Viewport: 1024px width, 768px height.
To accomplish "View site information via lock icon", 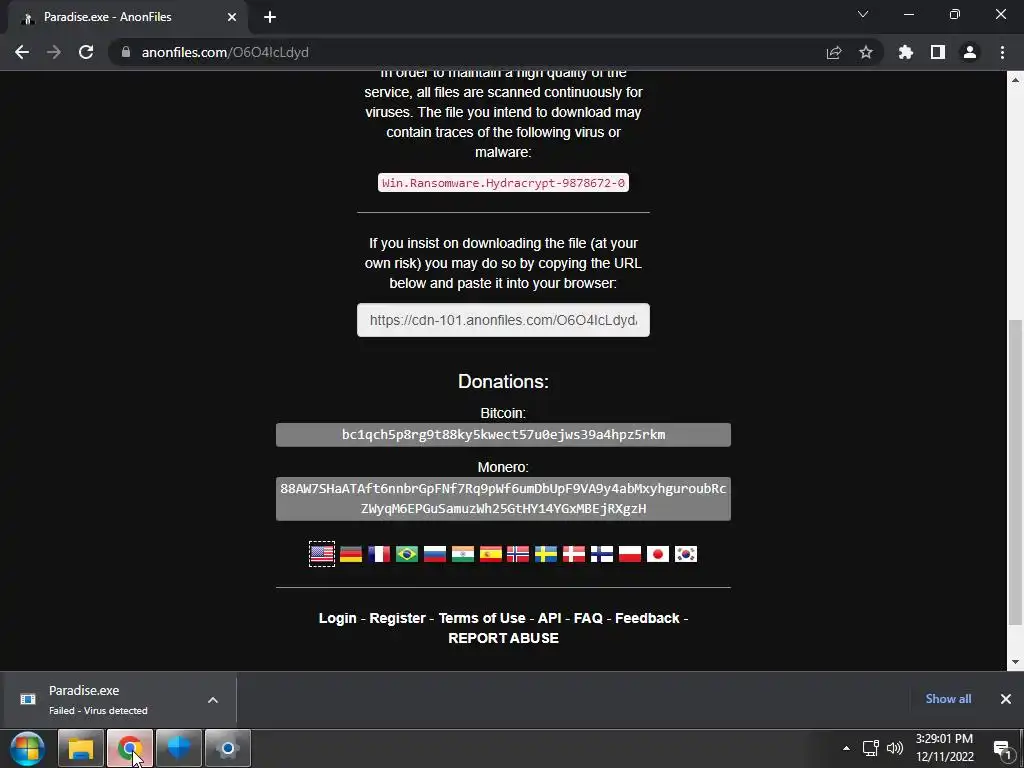I will click(126, 52).
